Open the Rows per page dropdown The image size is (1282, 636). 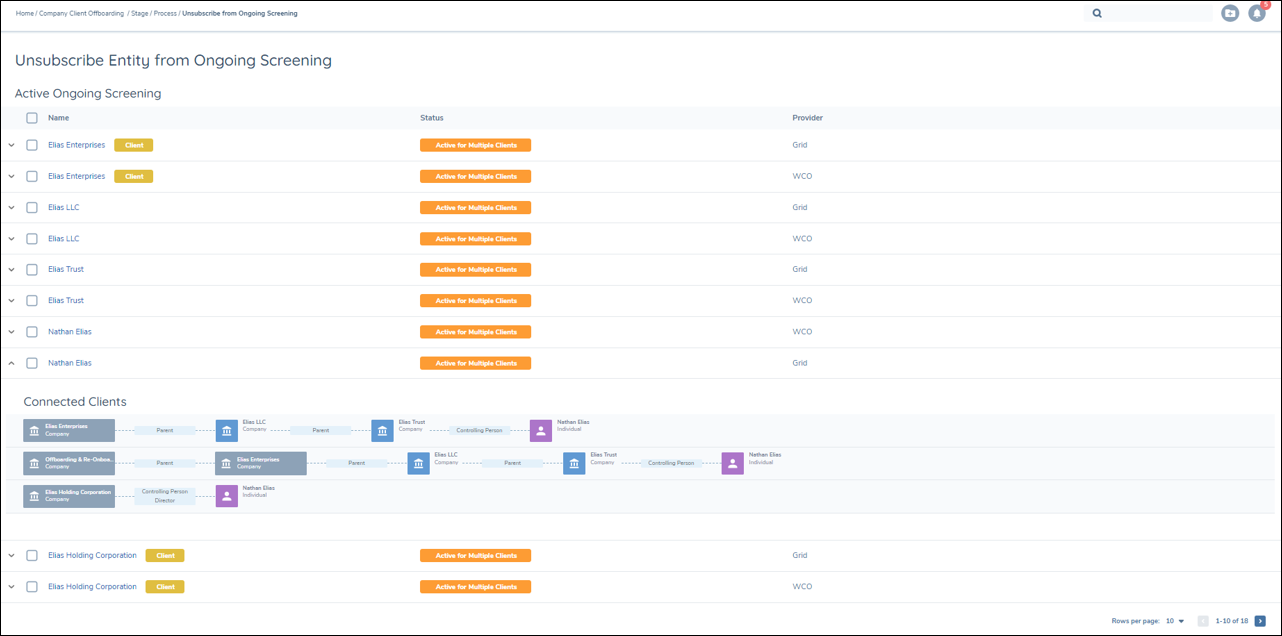pyautogui.click(x=1174, y=621)
